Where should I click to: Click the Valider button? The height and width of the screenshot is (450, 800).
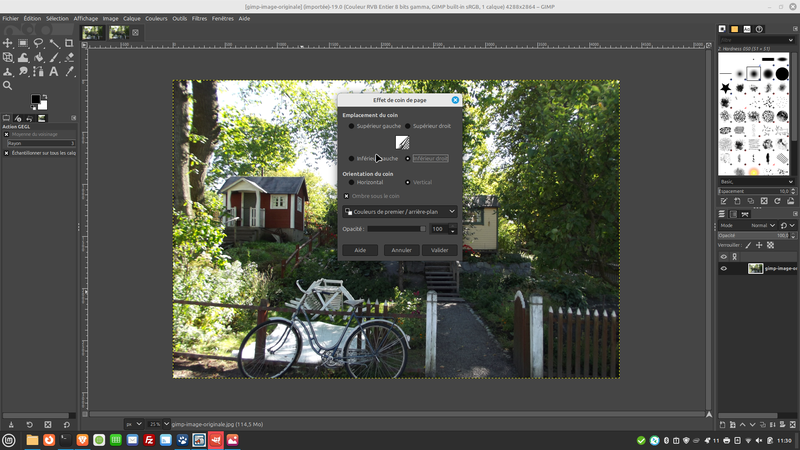(x=440, y=250)
